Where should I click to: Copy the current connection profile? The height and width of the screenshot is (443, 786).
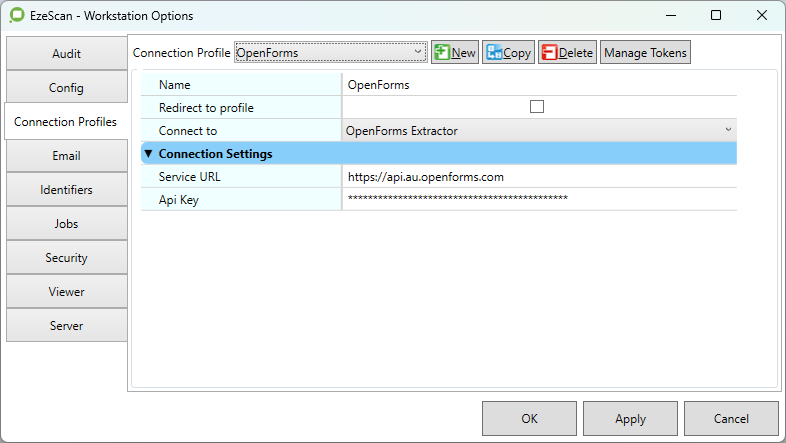point(508,53)
